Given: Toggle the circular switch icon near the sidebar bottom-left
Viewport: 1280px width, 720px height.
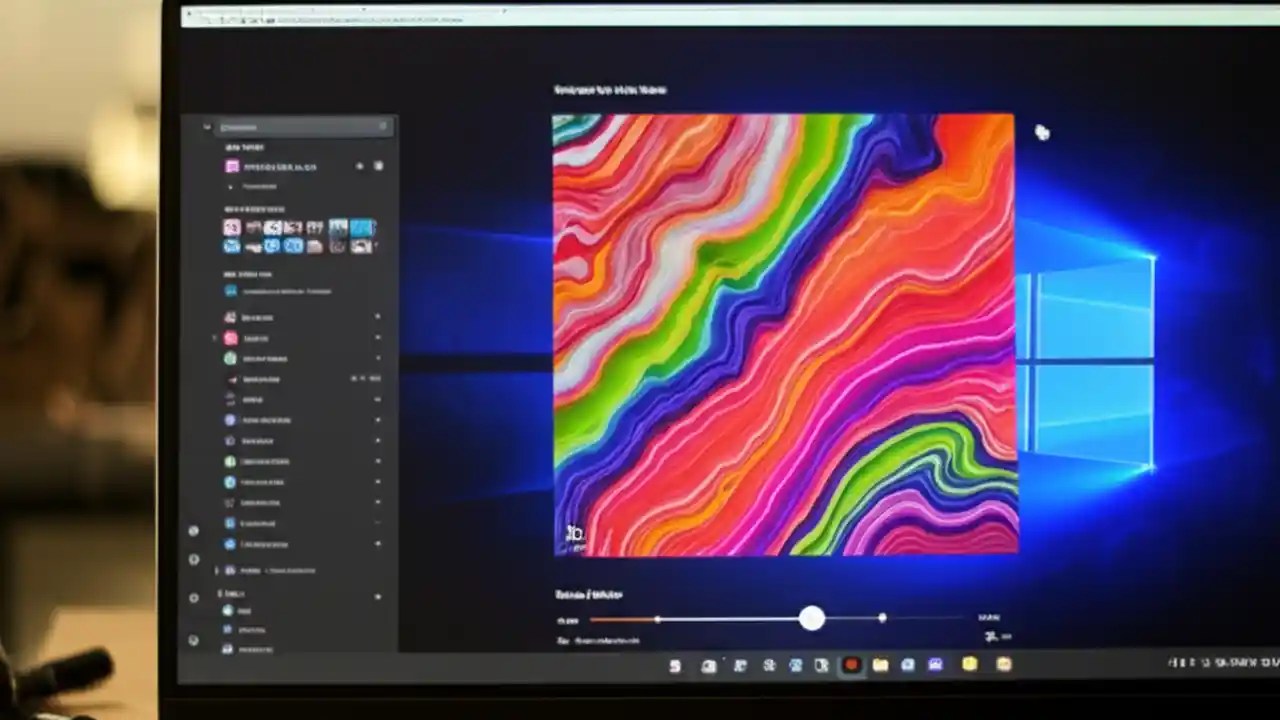Looking at the screenshot, I should pos(193,638).
